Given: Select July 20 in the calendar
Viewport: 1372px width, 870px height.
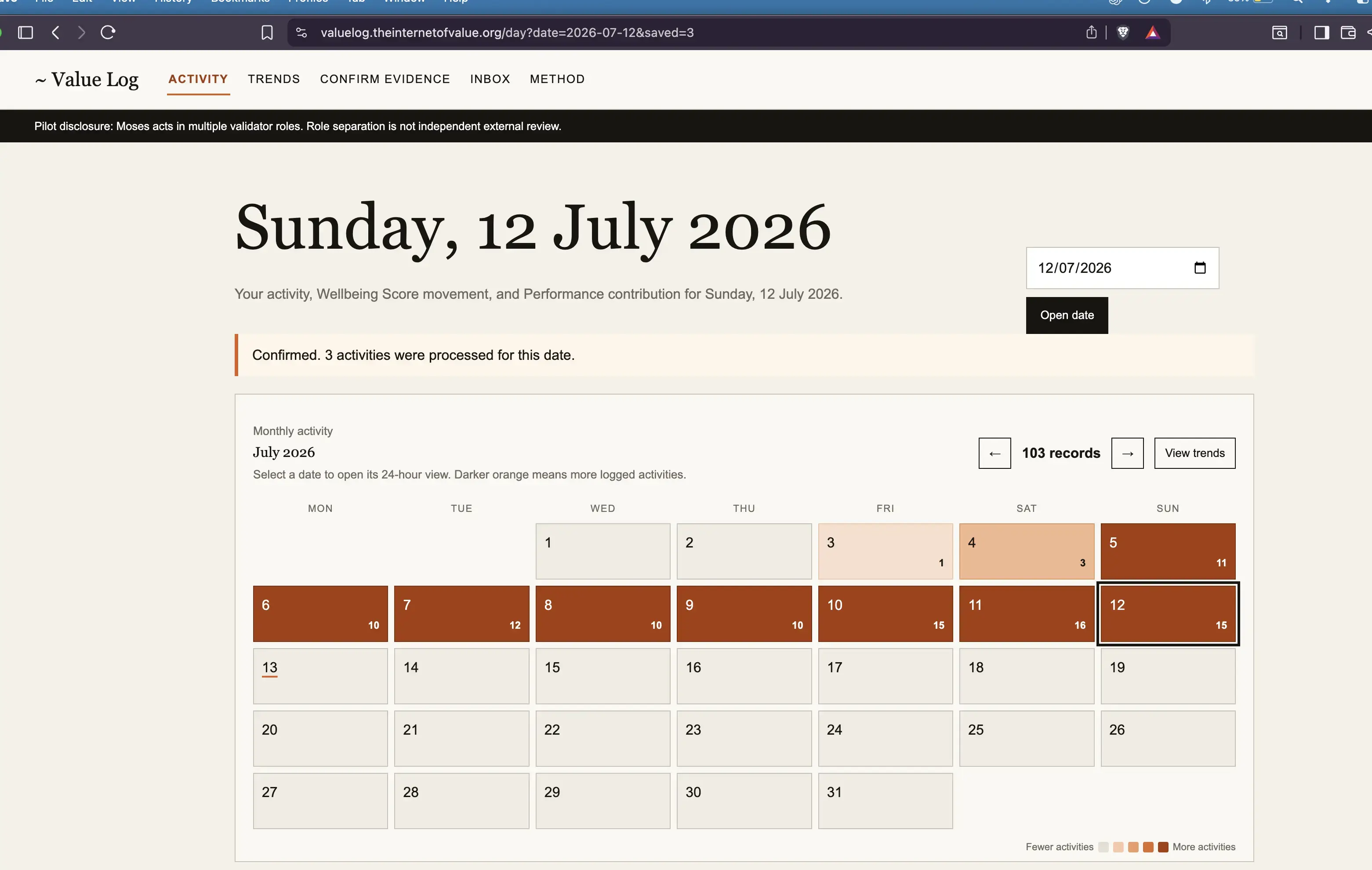Looking at the screenshot, I should 320,738.
